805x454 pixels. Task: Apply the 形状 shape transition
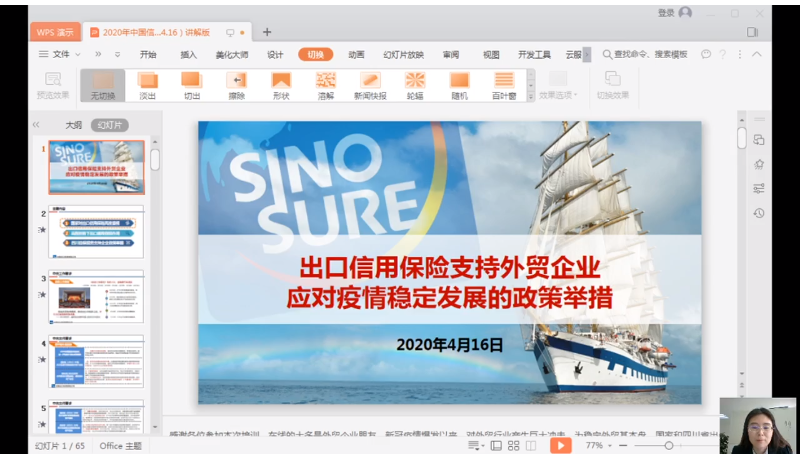point(281,85)
